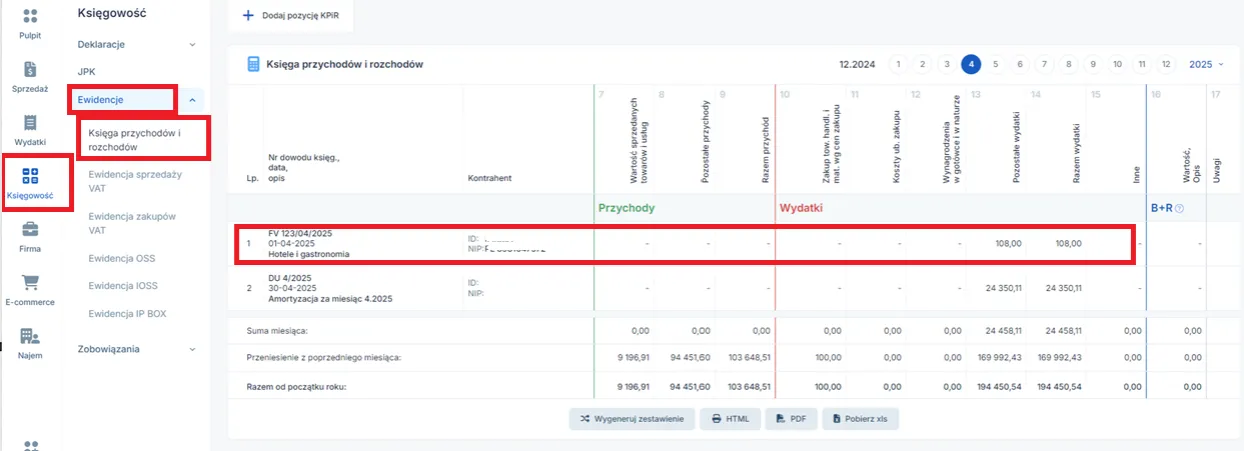Go to the Wydatki section icon
The width and height of the screenshot is (1244, 451).
click(30, 124)
